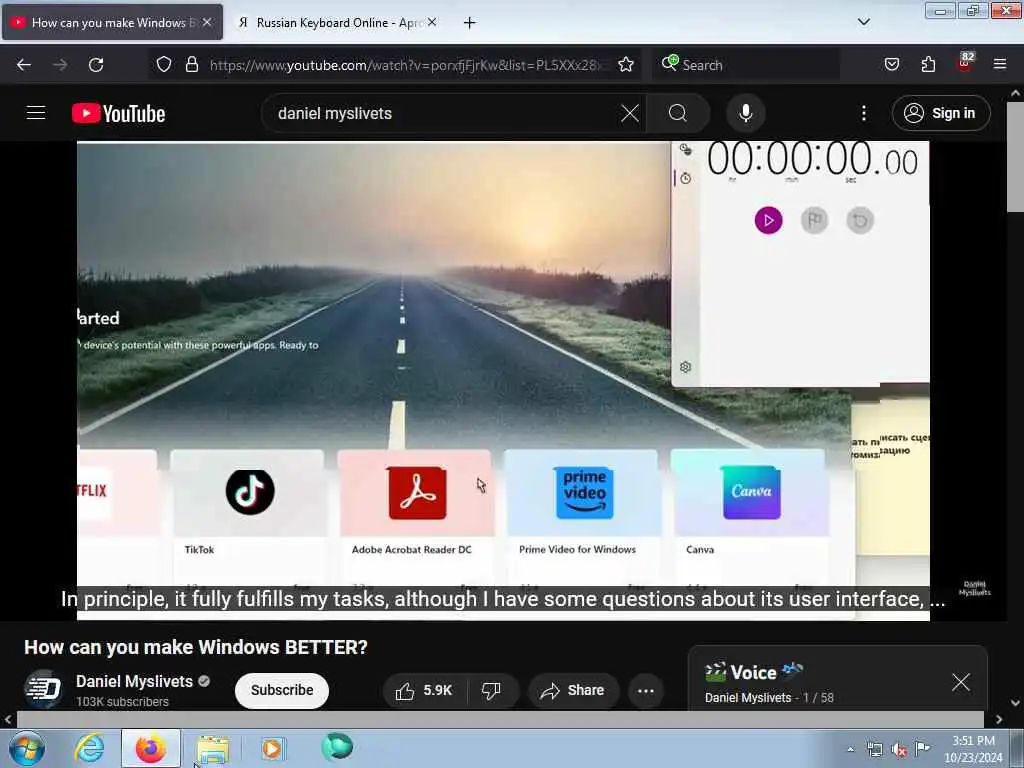
Task: Close the YouTube video tab
Action: click(x=206, y=22)
